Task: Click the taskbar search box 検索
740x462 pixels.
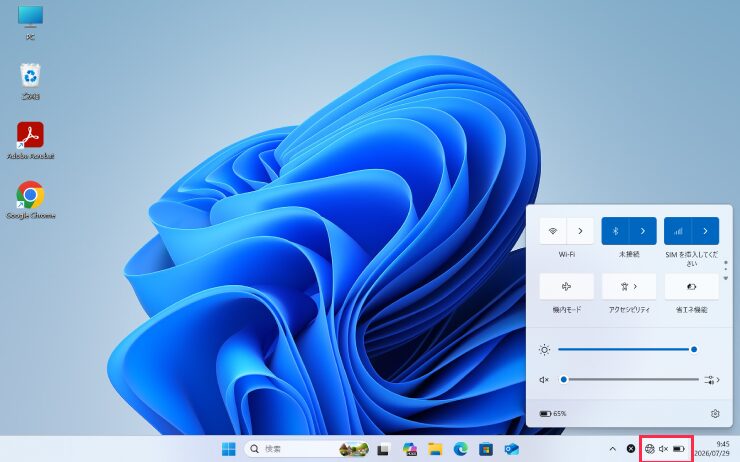Action: [x=307, y=449]
